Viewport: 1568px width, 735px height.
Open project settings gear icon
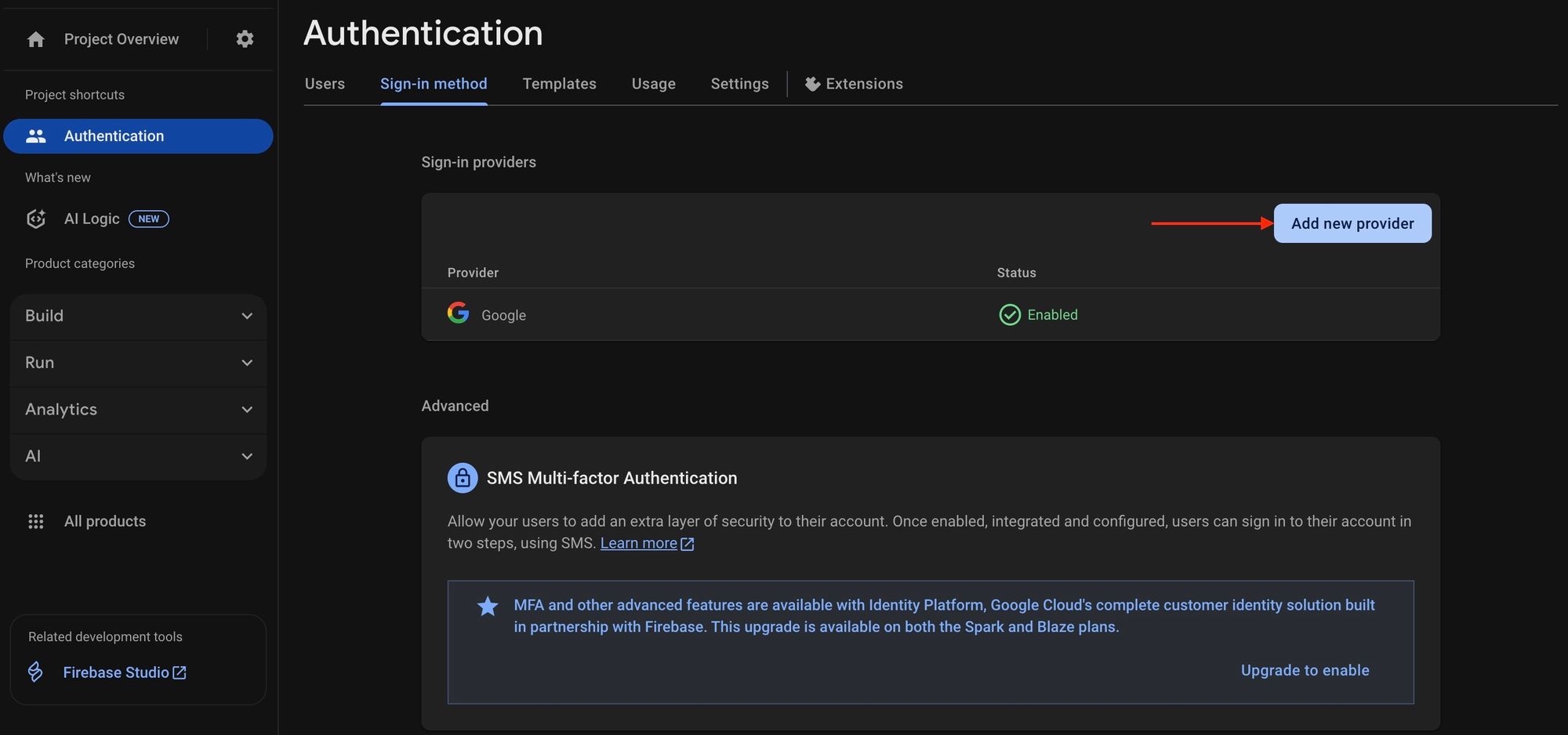click(245, 39)
